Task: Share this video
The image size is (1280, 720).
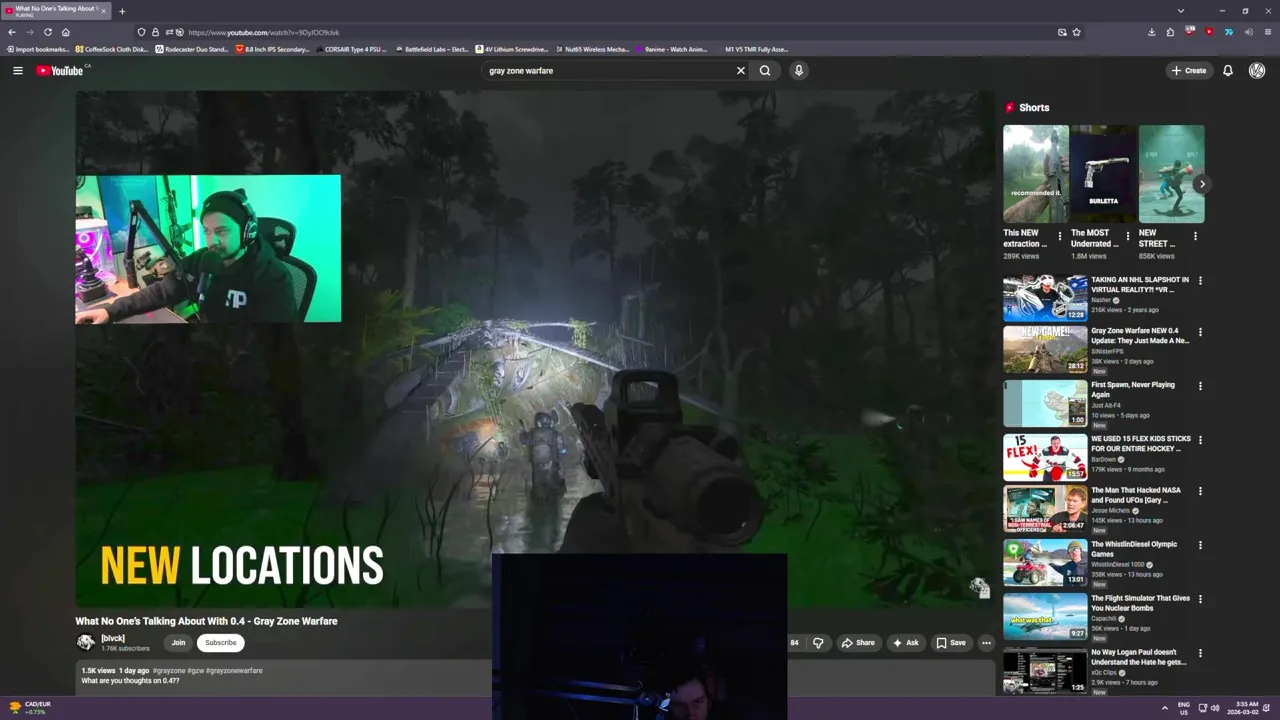Action: [858, 643]
